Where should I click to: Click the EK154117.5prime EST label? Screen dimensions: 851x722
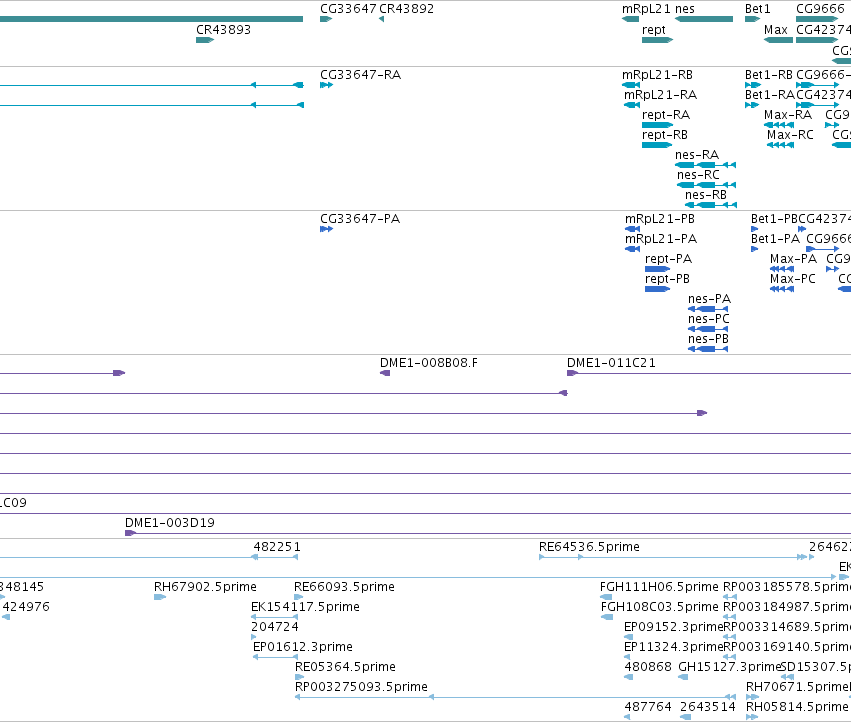point(306,607)
